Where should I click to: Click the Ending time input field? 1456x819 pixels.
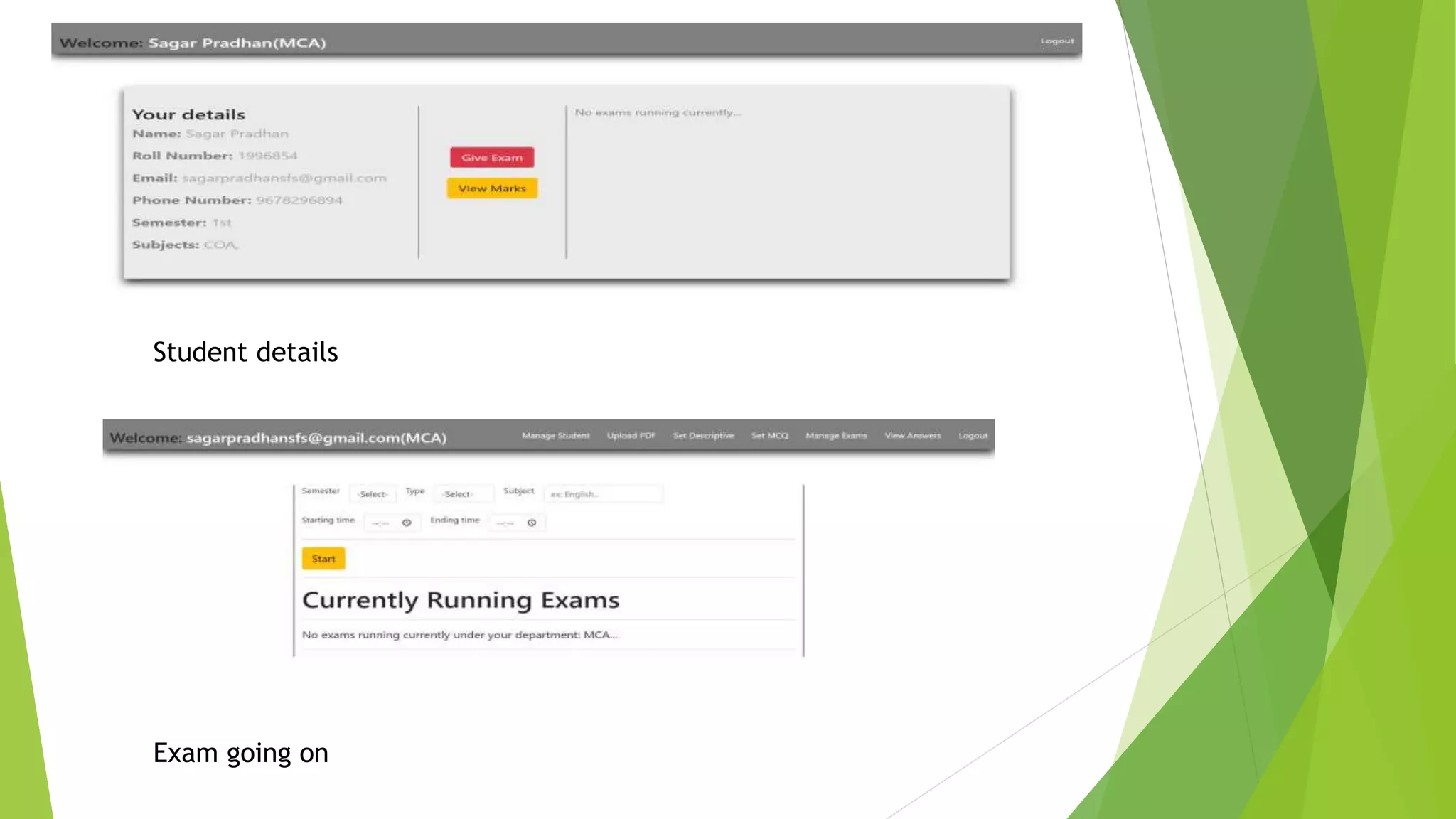coord(506,523)
